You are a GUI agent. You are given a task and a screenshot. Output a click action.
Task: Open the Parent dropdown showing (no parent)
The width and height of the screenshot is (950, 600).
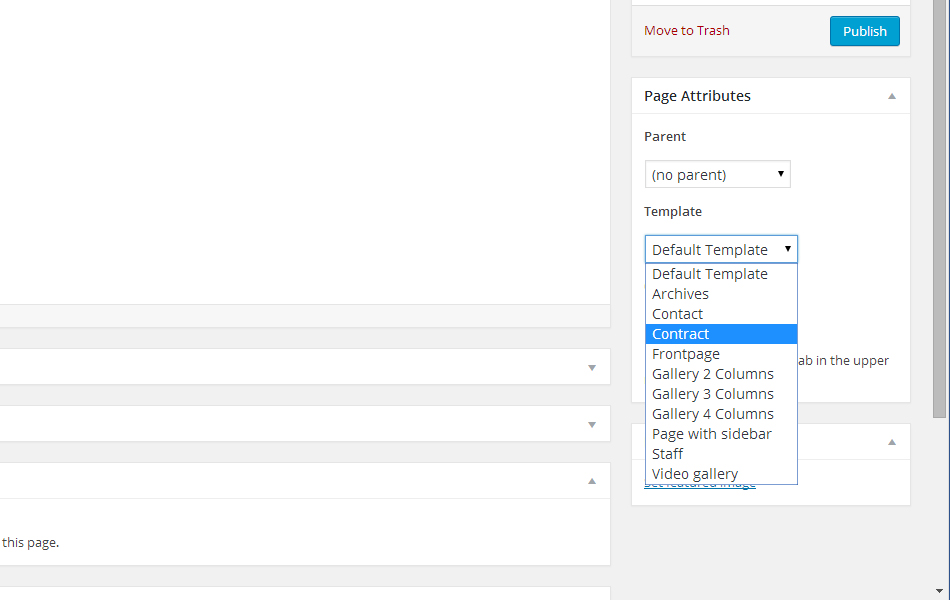717,175
